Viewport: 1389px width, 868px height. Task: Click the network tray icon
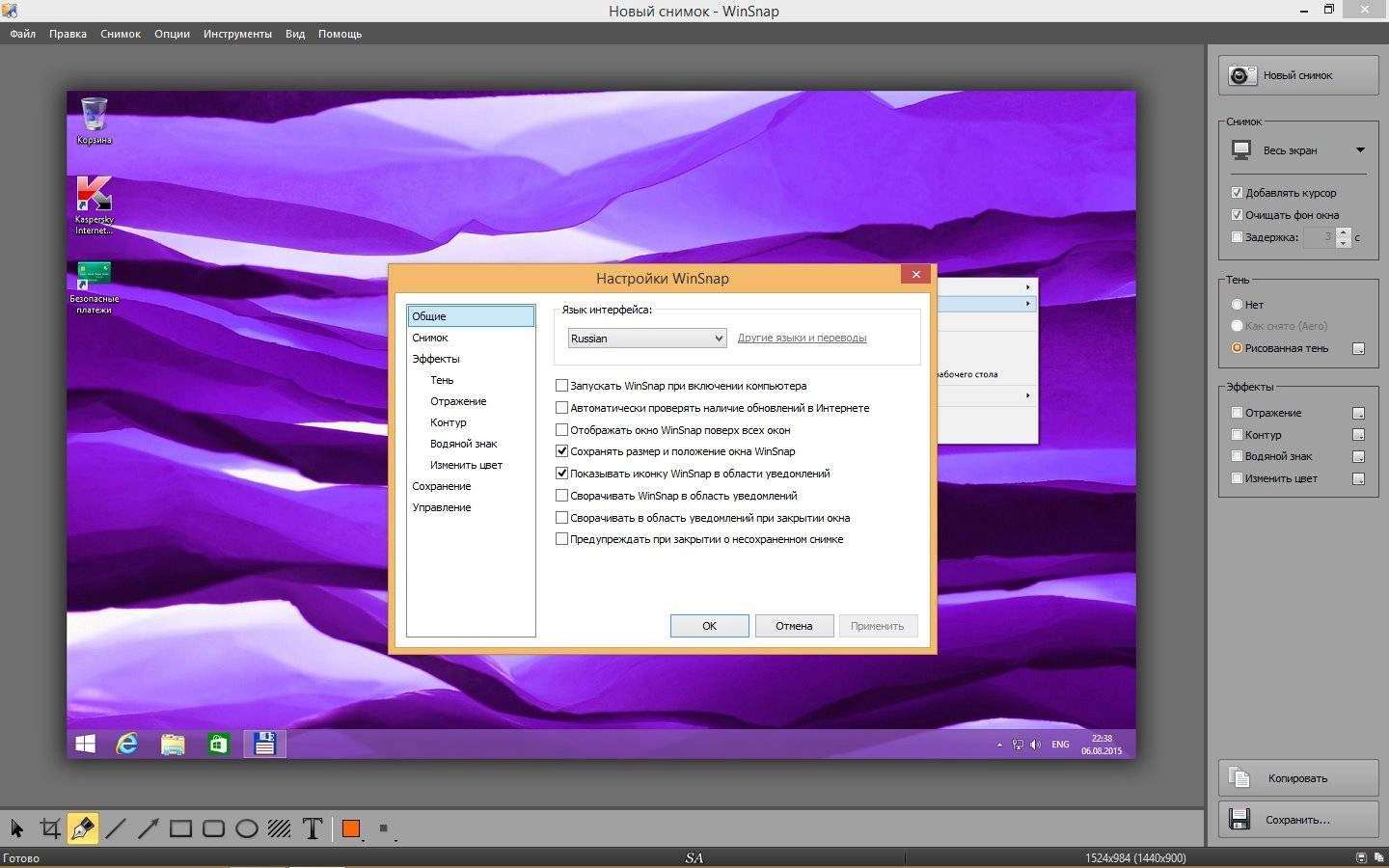[1018, 745]
